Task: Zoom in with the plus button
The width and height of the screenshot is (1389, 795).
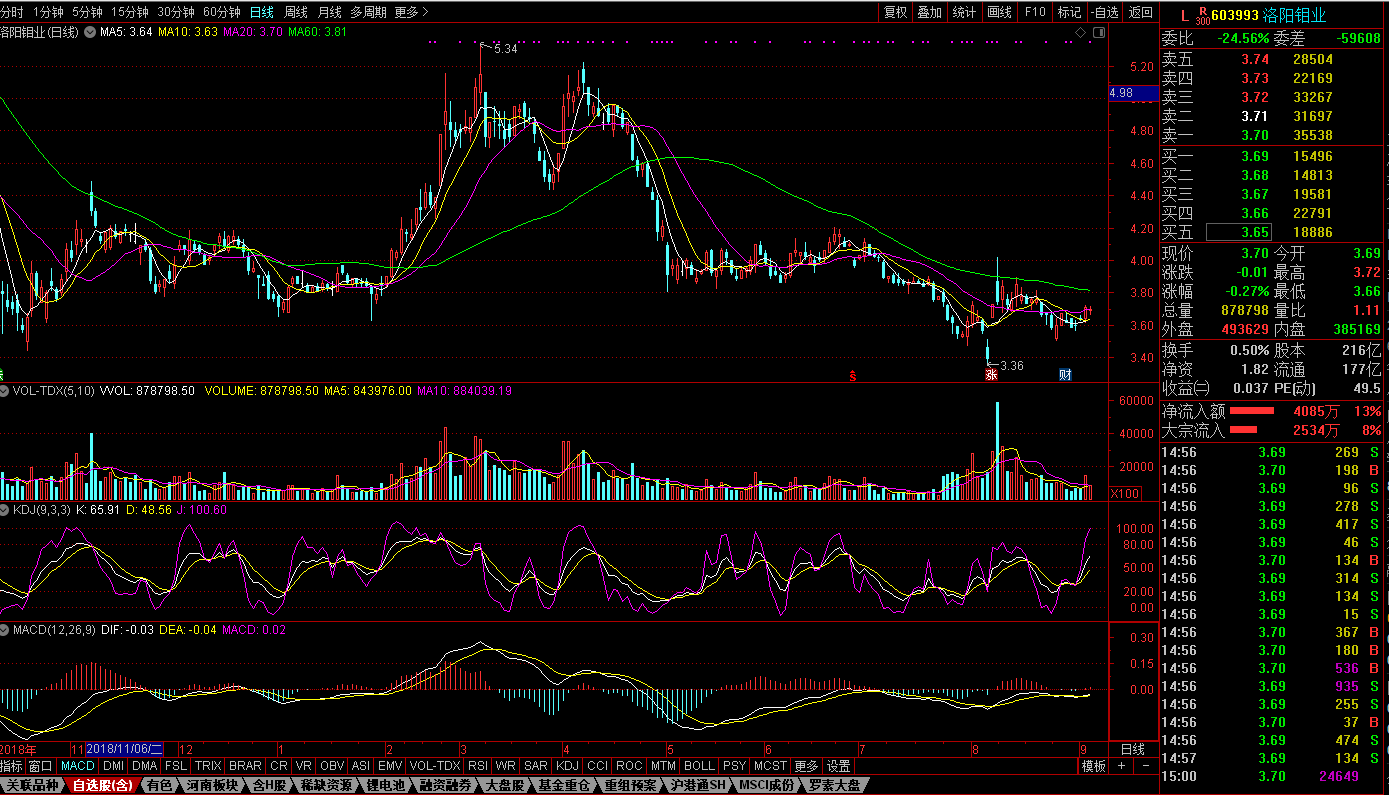Action: coord(1121,766)
